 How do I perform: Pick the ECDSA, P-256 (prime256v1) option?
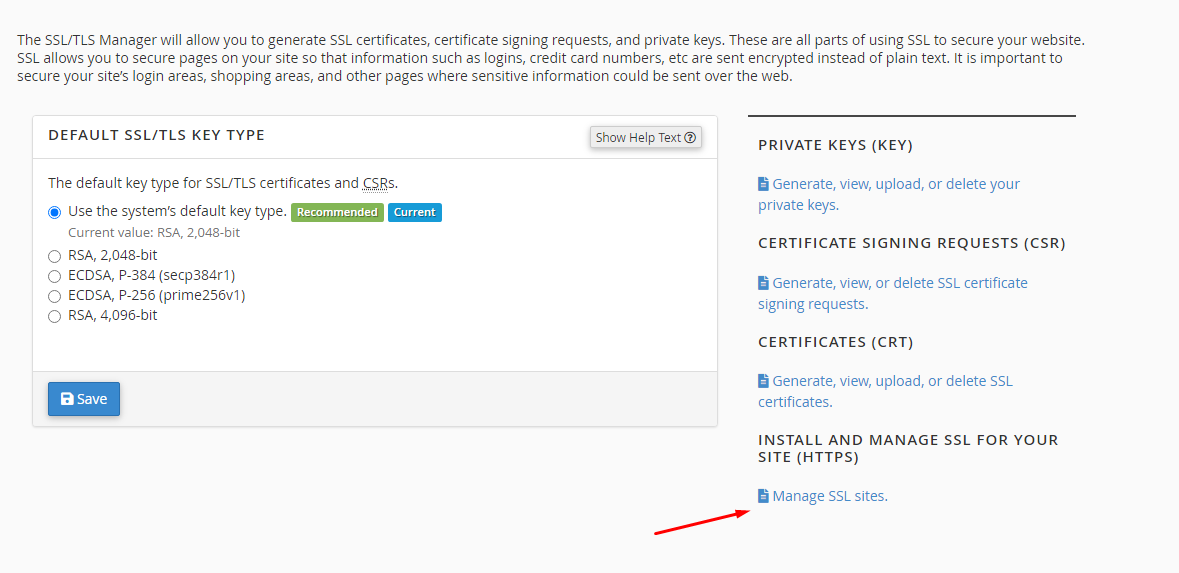[55, 296]
